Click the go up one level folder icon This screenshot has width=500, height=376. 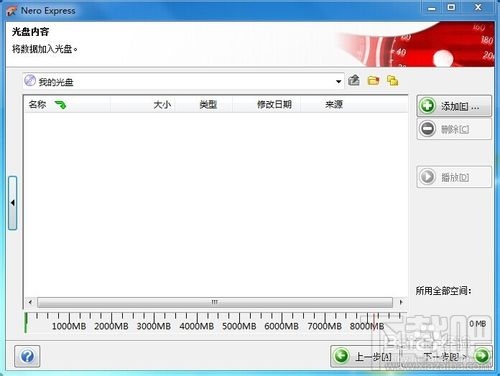[354, 81]
